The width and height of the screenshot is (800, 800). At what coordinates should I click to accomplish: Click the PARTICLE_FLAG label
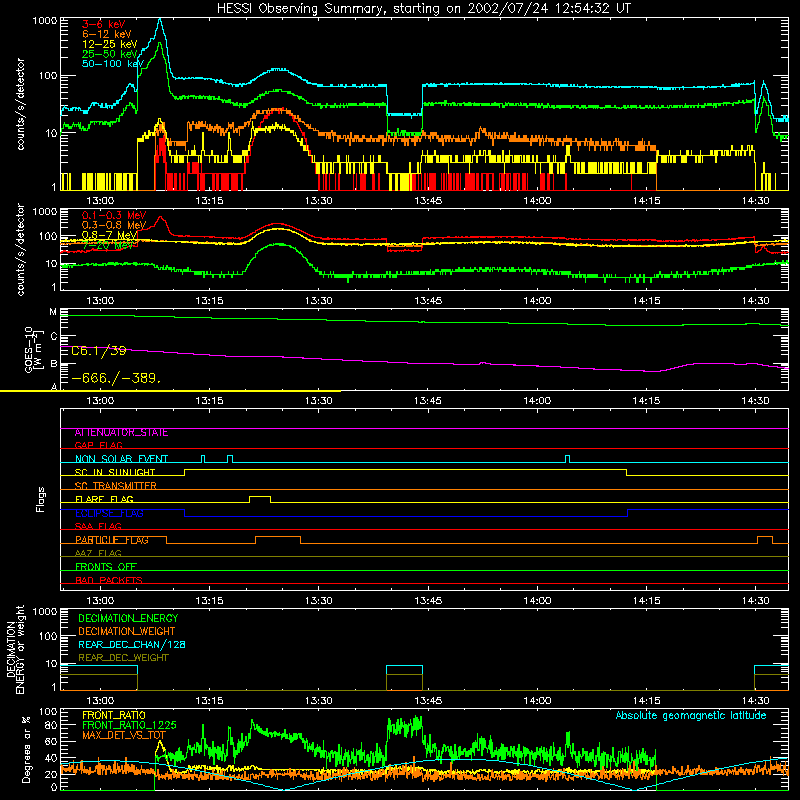pos(112,540)
